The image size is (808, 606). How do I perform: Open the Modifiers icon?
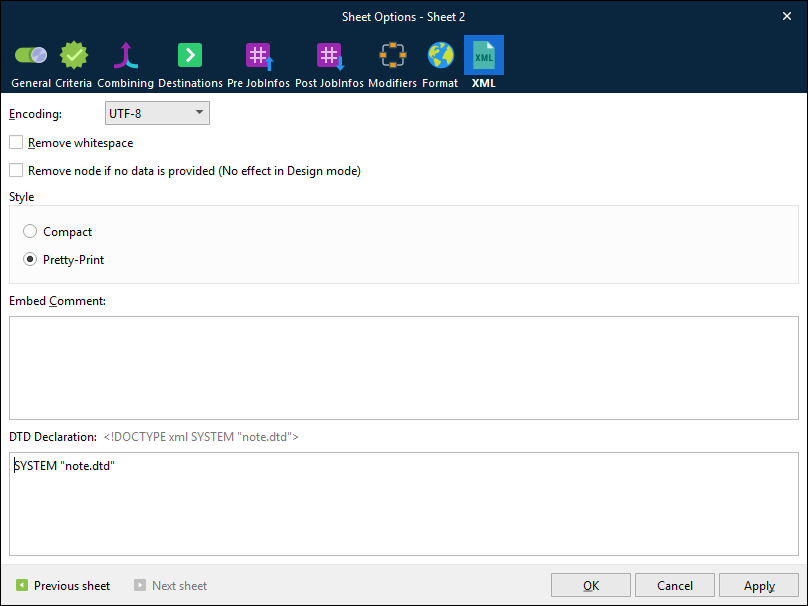[x=393, y=55]
